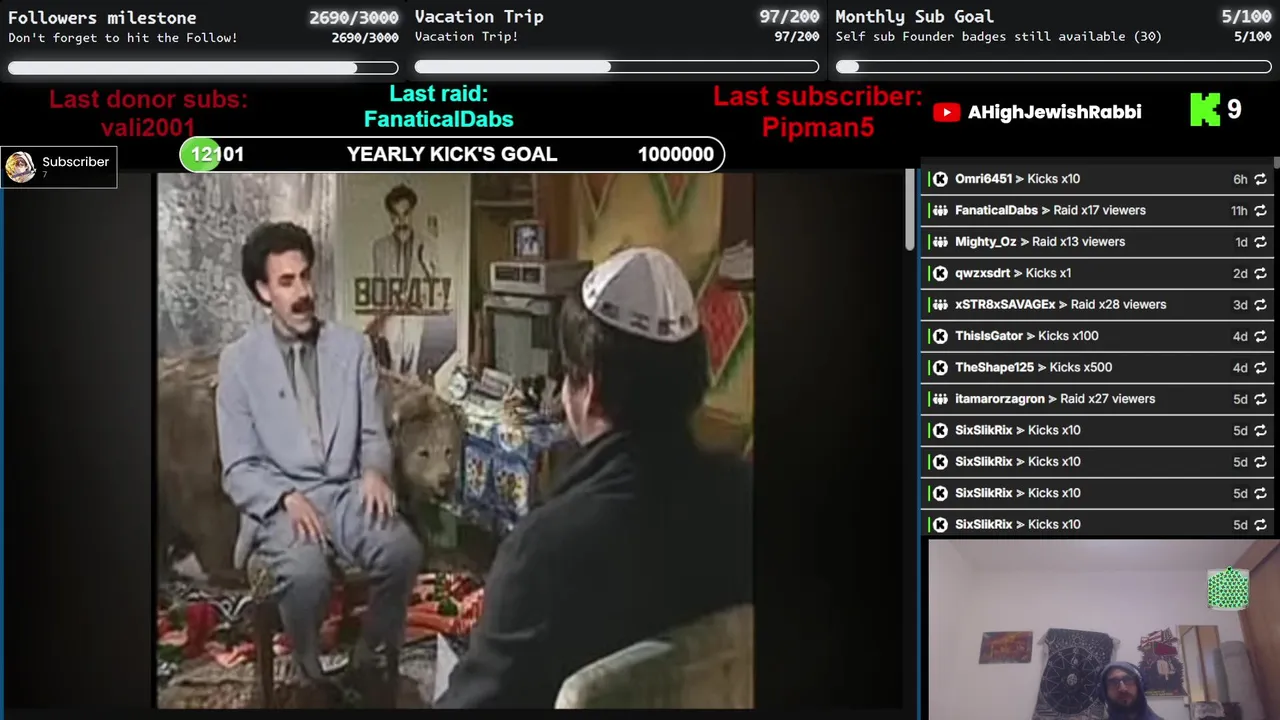The image size is (1280, 720).
Task: Click the Kick viewer count 9
Action: coord(1234,109)
